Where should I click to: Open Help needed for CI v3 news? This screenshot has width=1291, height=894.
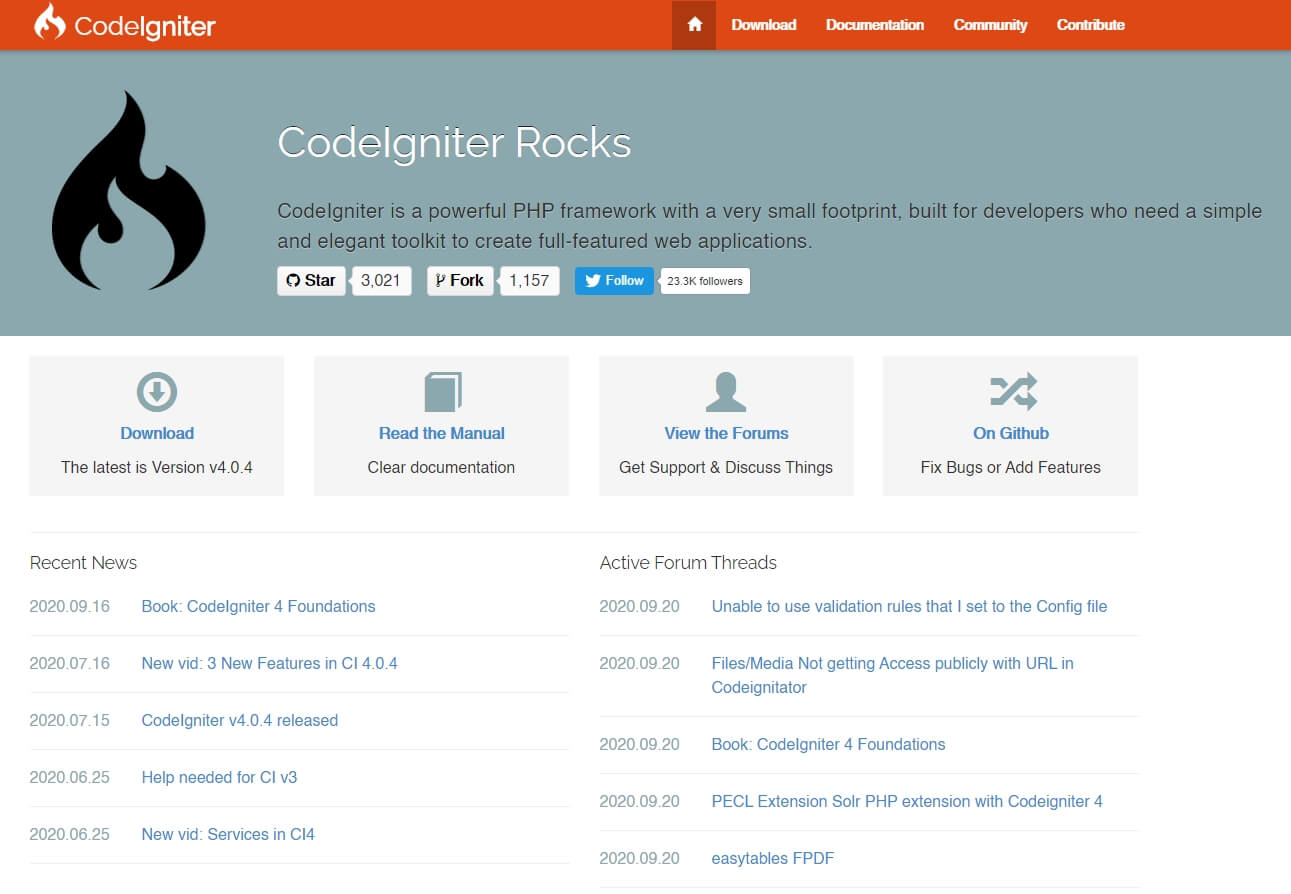pyautogui.click(x=219, y=777)
